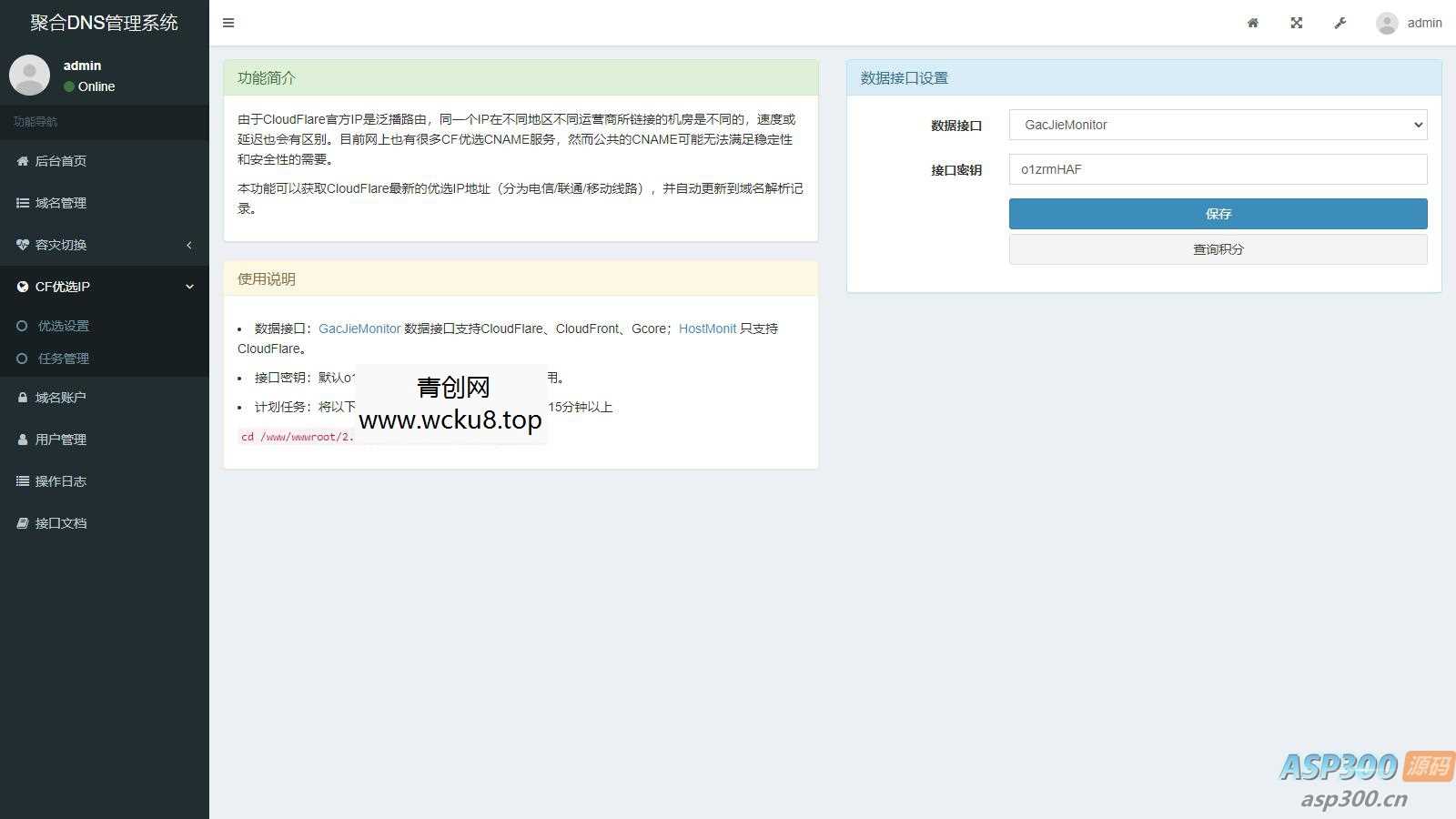Select 优选设置 in the sidebar

coord(62,325)
